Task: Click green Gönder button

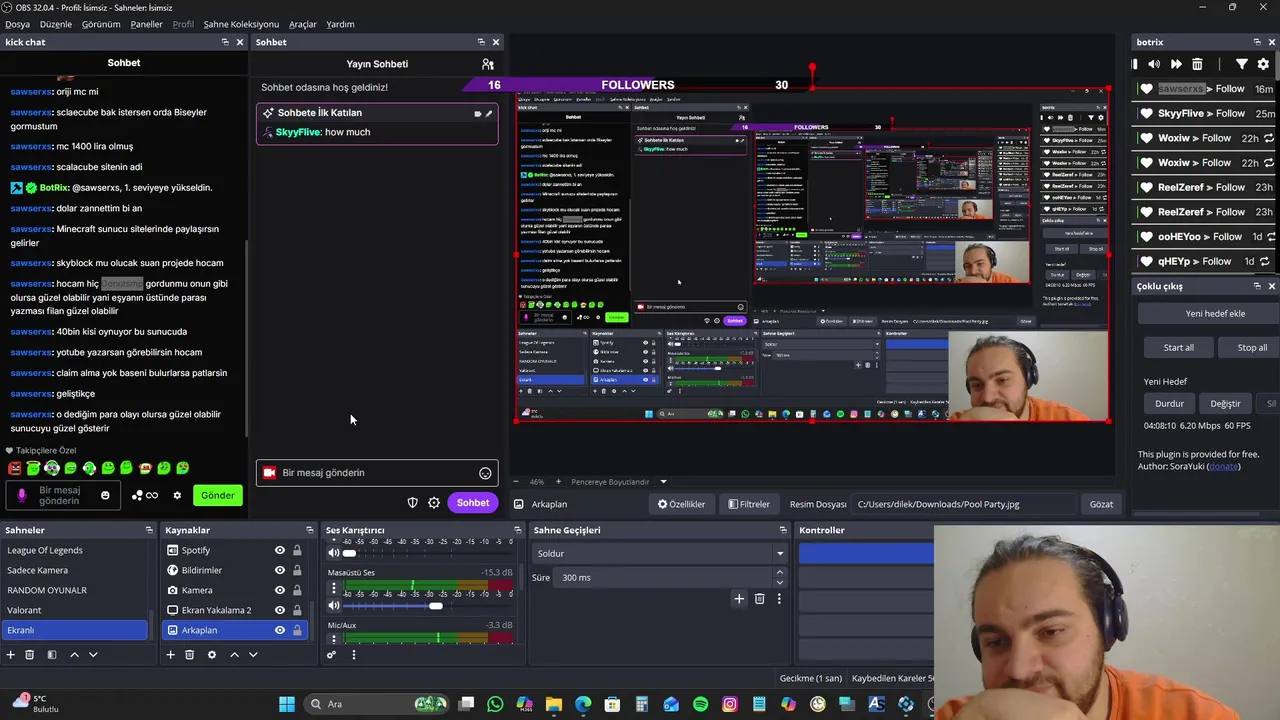Action: [218, 495]
